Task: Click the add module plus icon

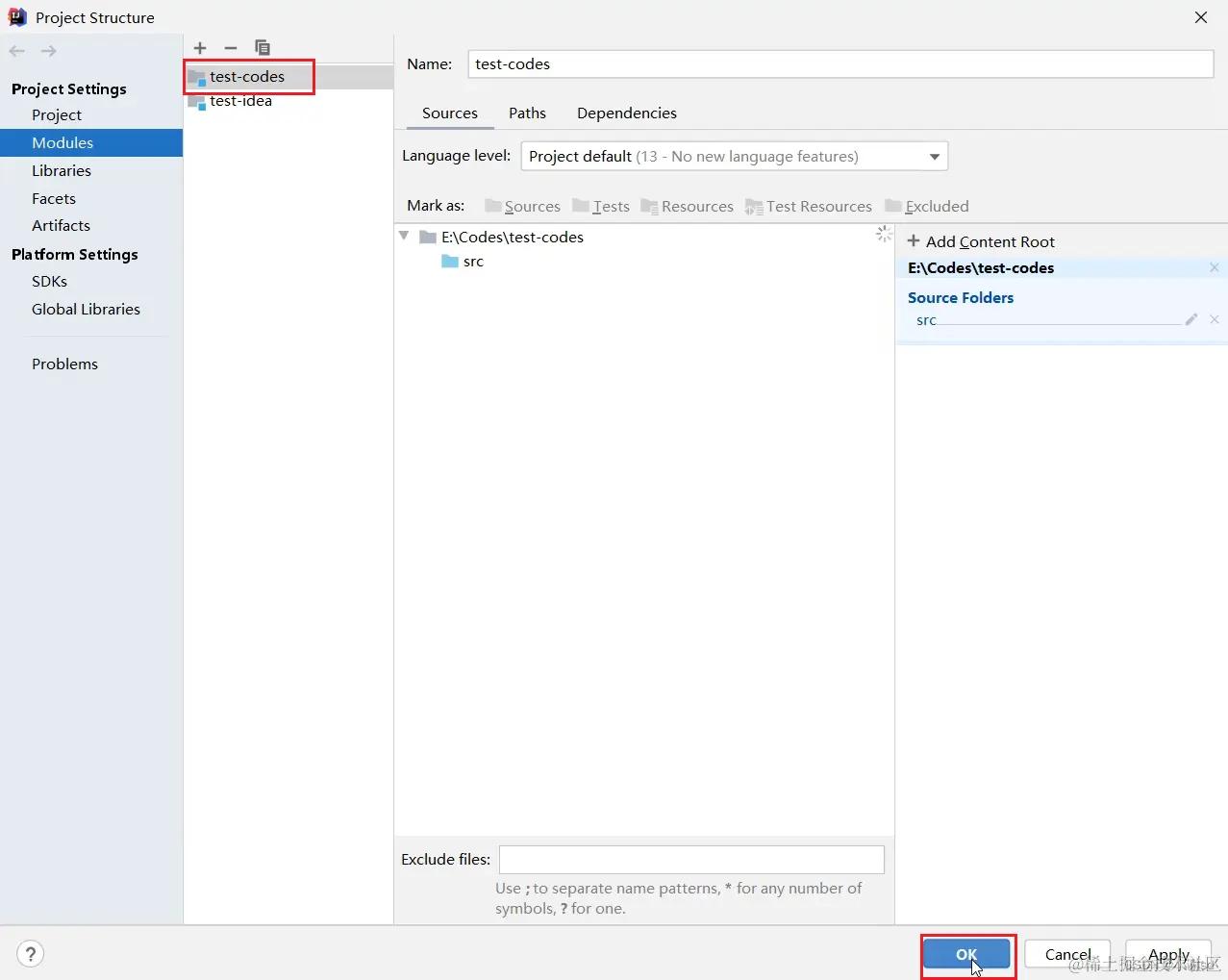Action: click(200, 48)
